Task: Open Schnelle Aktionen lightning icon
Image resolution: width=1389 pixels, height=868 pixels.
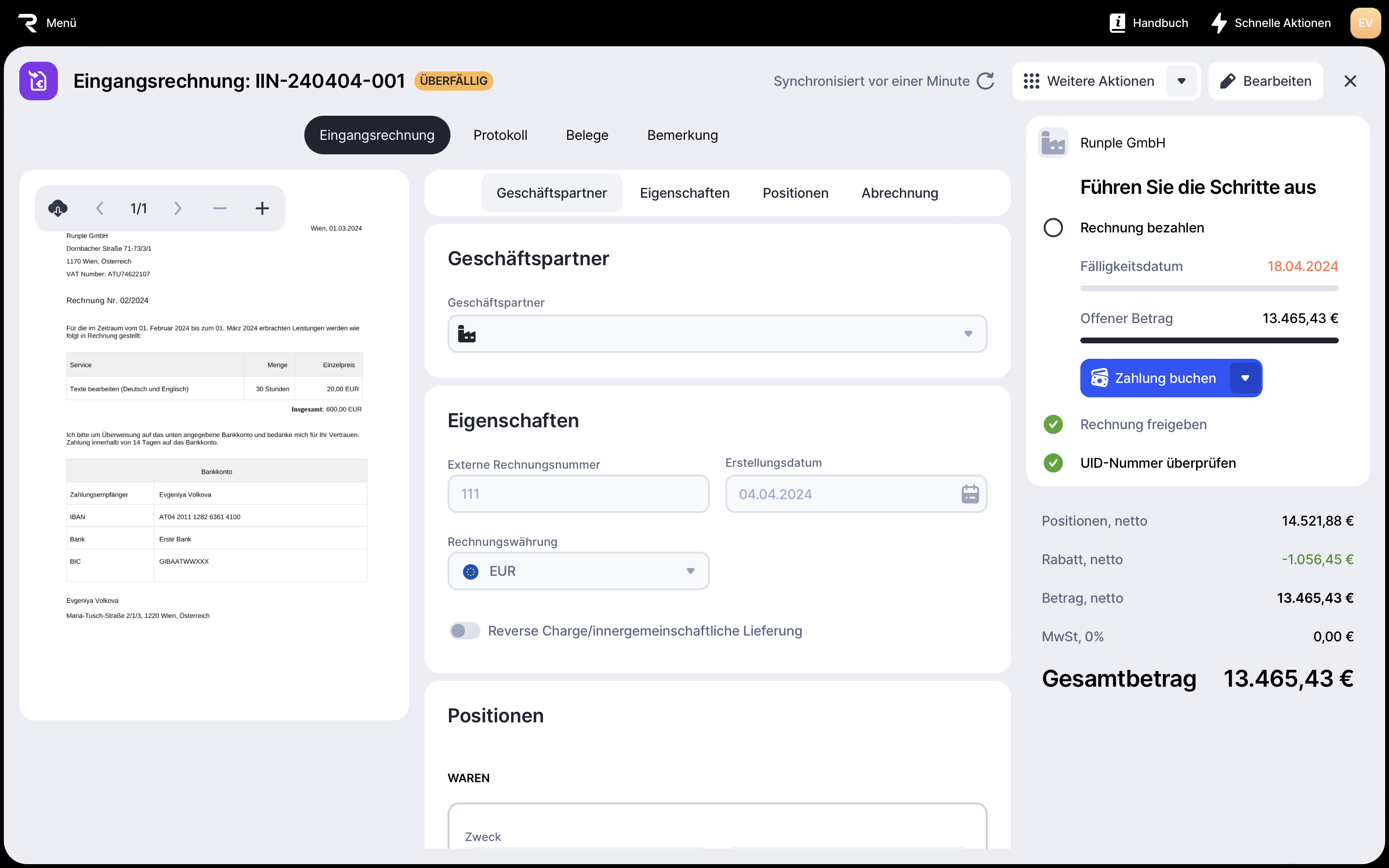Action: click(x=1219, y=23)
